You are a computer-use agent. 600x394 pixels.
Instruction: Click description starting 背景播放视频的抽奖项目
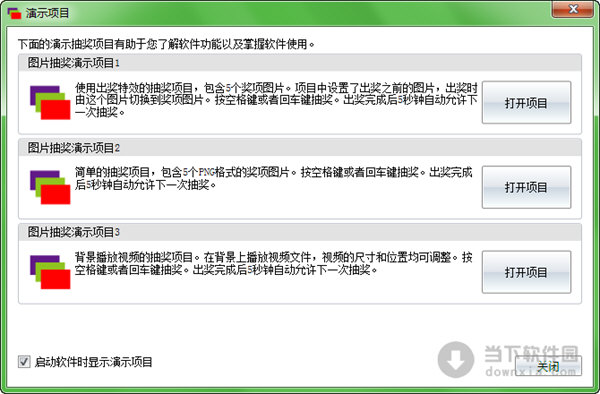(x=273, y=264)
